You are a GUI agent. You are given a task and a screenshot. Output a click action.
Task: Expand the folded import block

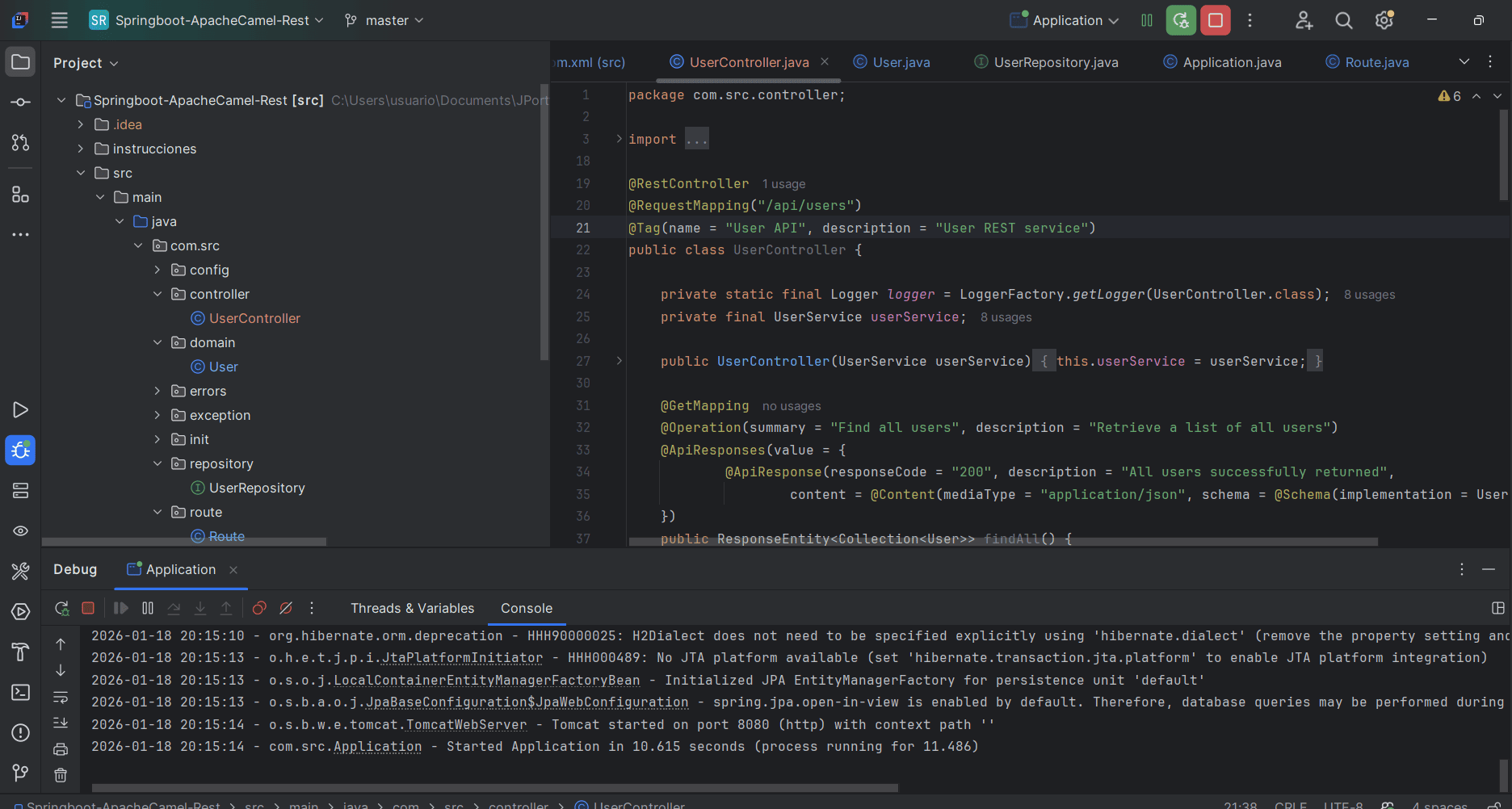coord(619,139)
